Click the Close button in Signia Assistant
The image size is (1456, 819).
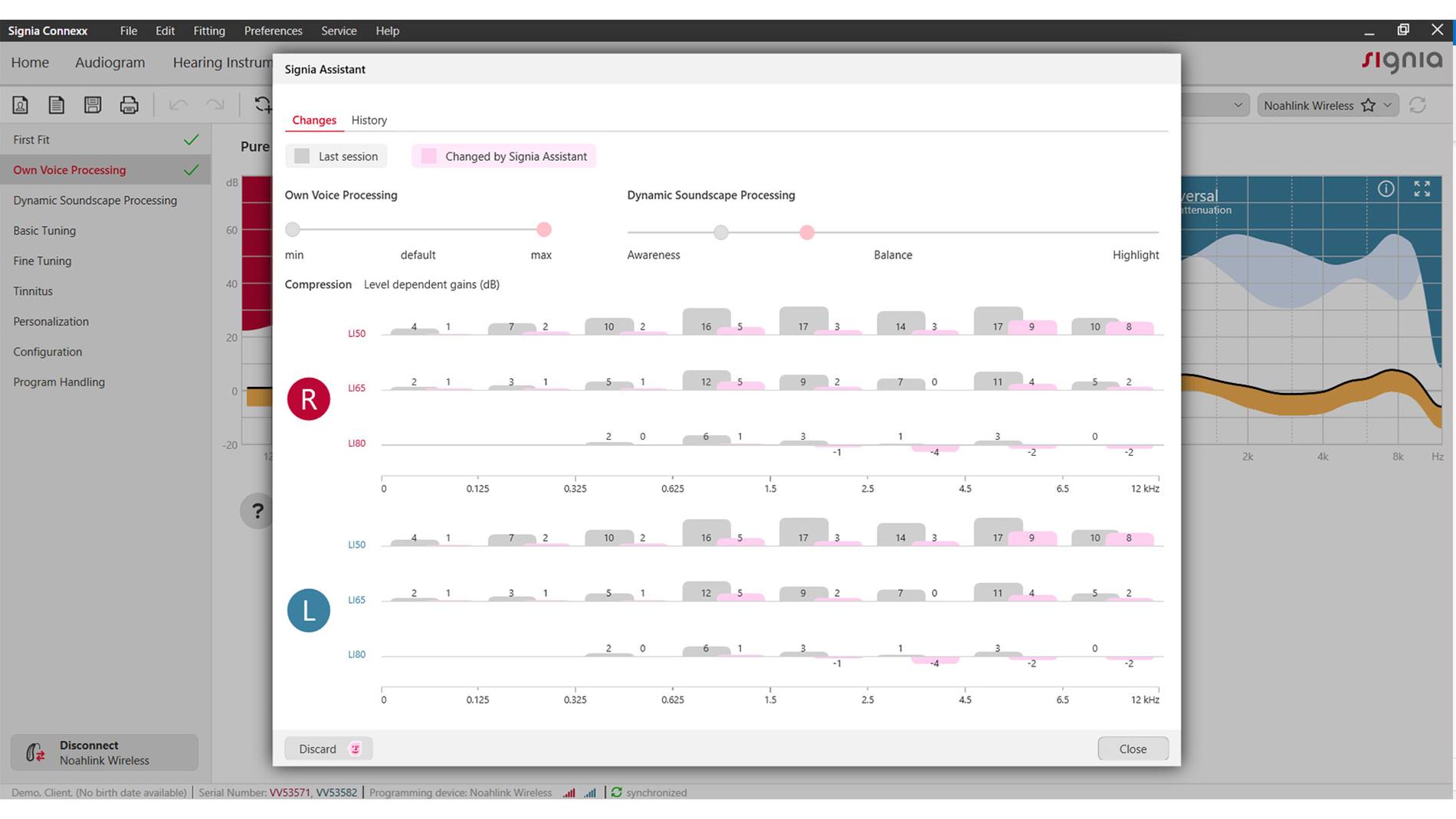[x=1133, y=749]
